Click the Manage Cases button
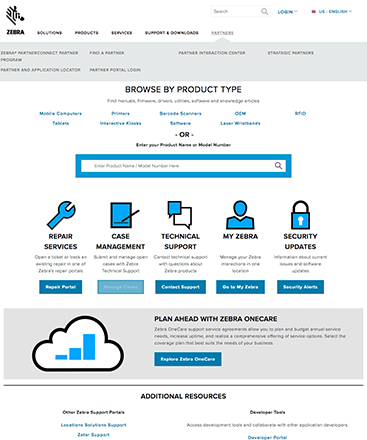The image size is (367, 440). [120, 287]
